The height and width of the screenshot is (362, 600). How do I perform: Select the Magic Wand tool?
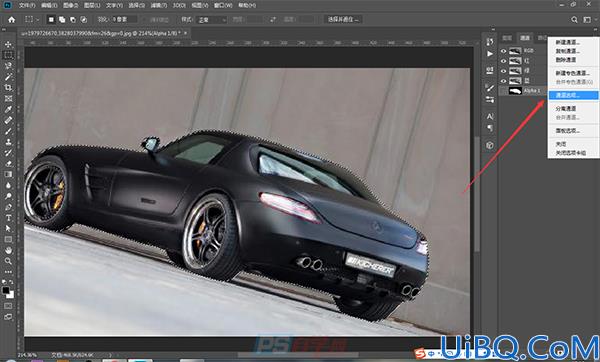click(x=8, y=77)
